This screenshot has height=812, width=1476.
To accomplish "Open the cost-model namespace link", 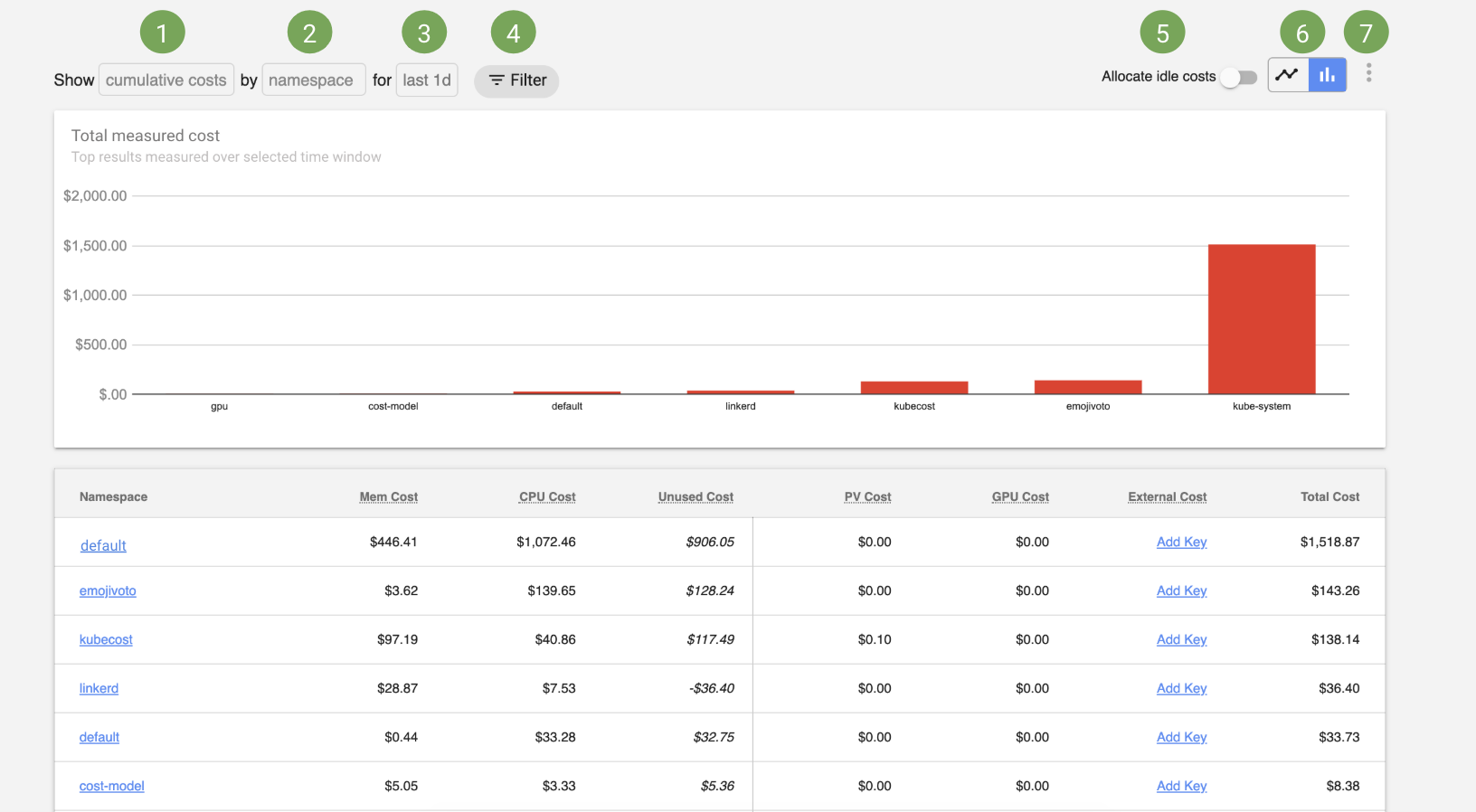I will (x=112, y=786).
